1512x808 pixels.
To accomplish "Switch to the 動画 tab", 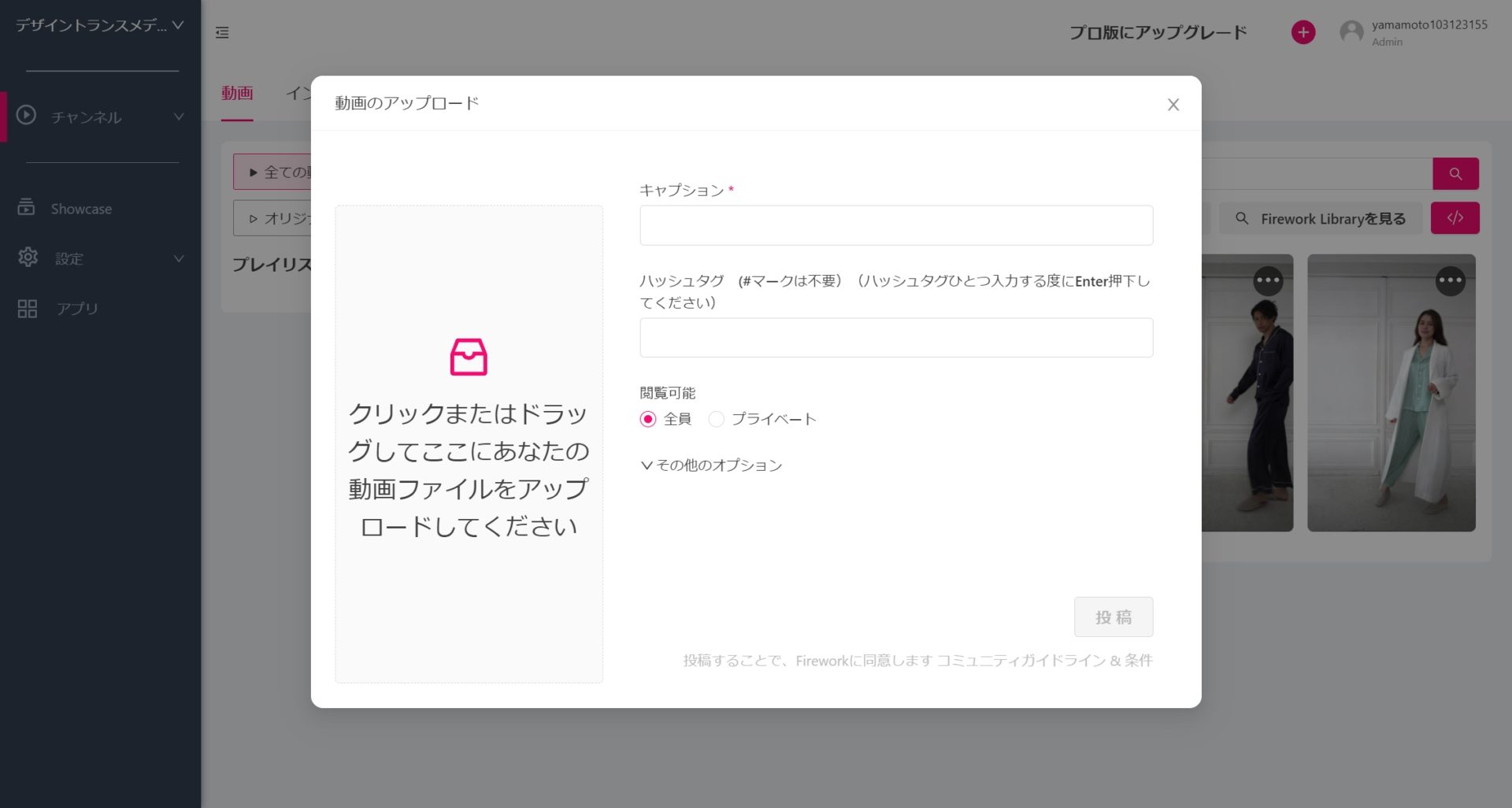I will tap(237, 93).
